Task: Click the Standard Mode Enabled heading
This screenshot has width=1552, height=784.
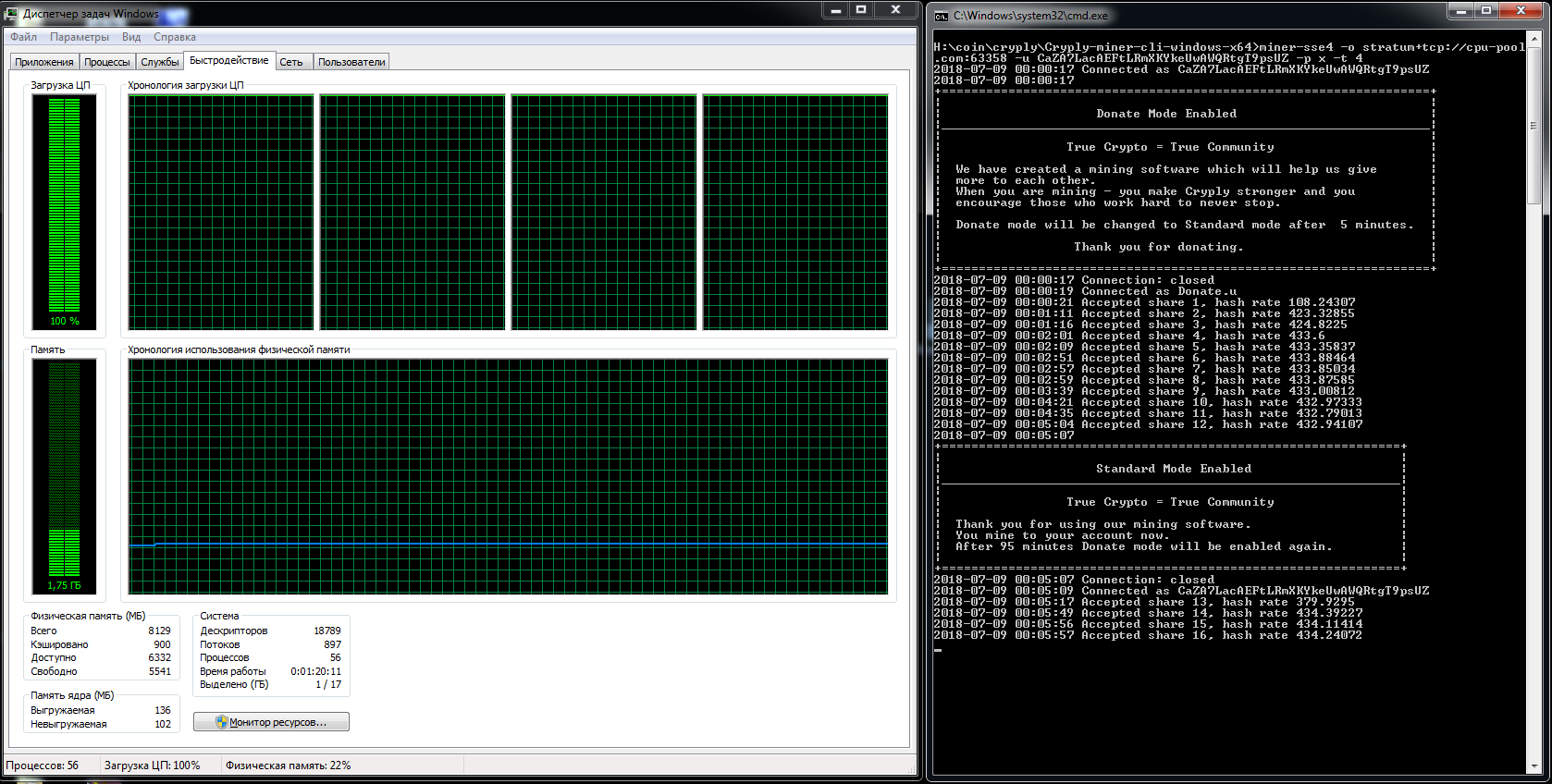Action: [x=1174, y=469]
